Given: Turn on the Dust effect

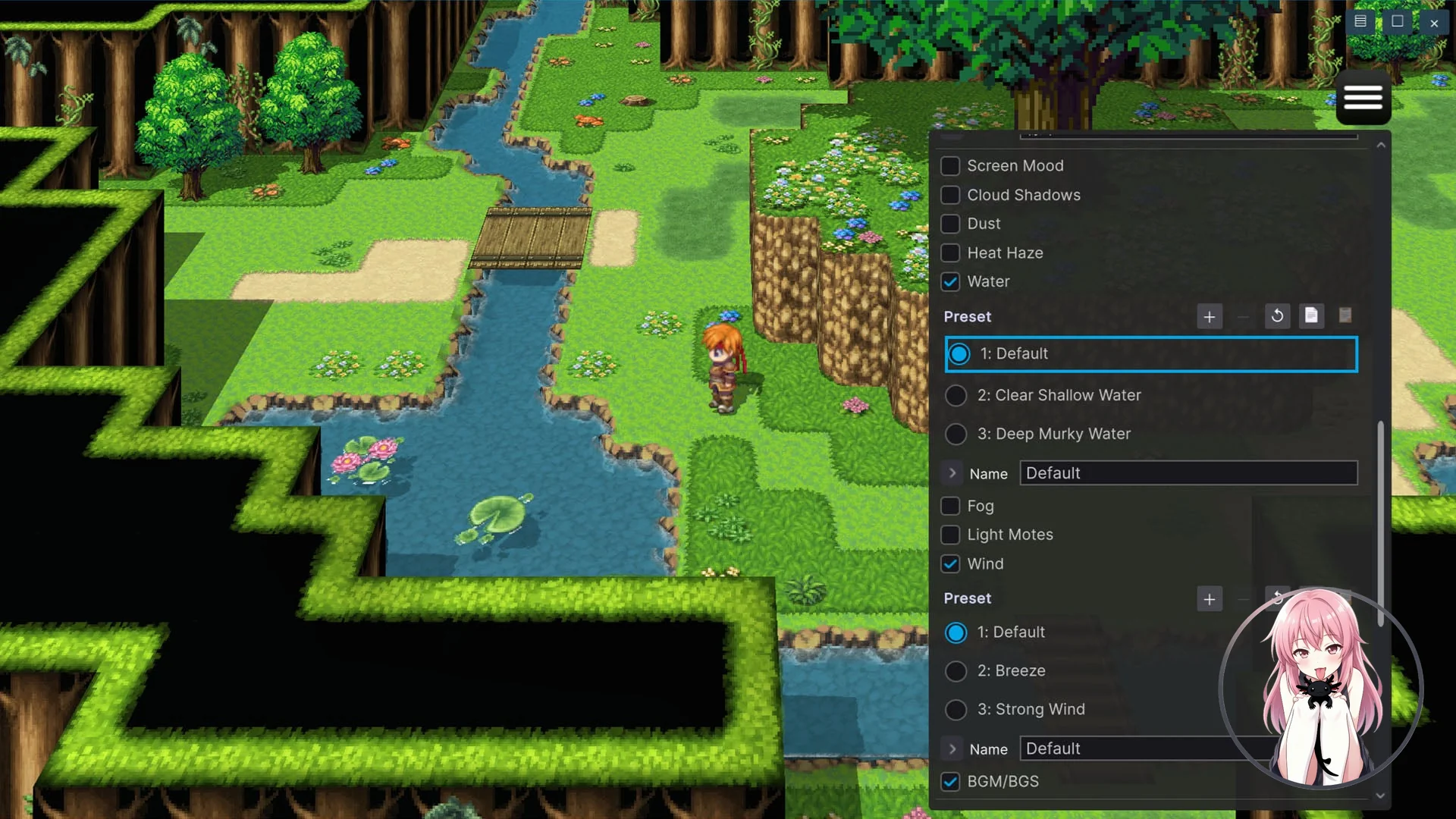Looking at the screenshot, I should tap(950, 224).
